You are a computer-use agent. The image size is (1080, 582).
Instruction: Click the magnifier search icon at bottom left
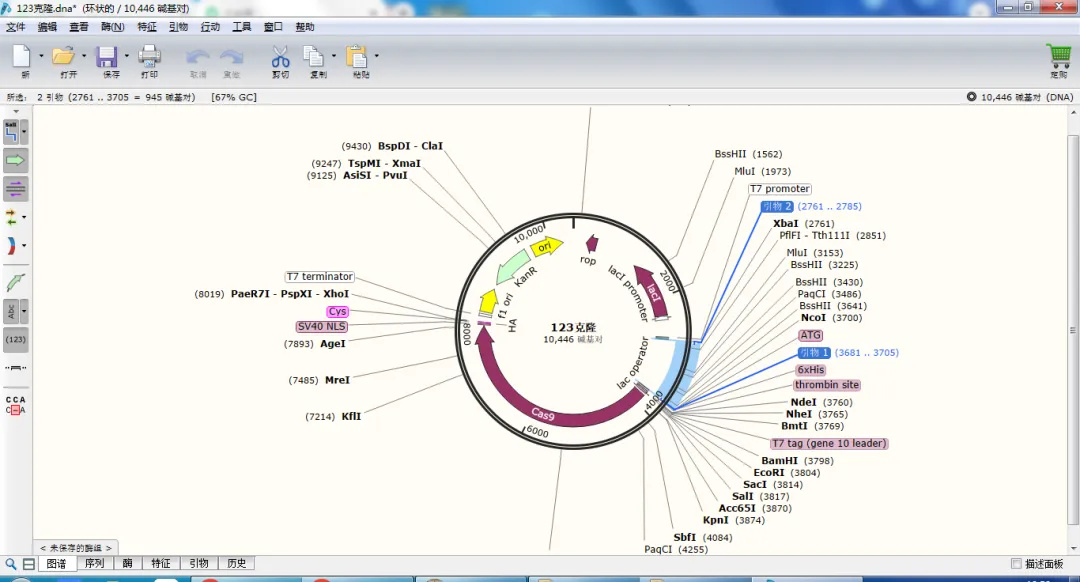(x=11, y=564)
